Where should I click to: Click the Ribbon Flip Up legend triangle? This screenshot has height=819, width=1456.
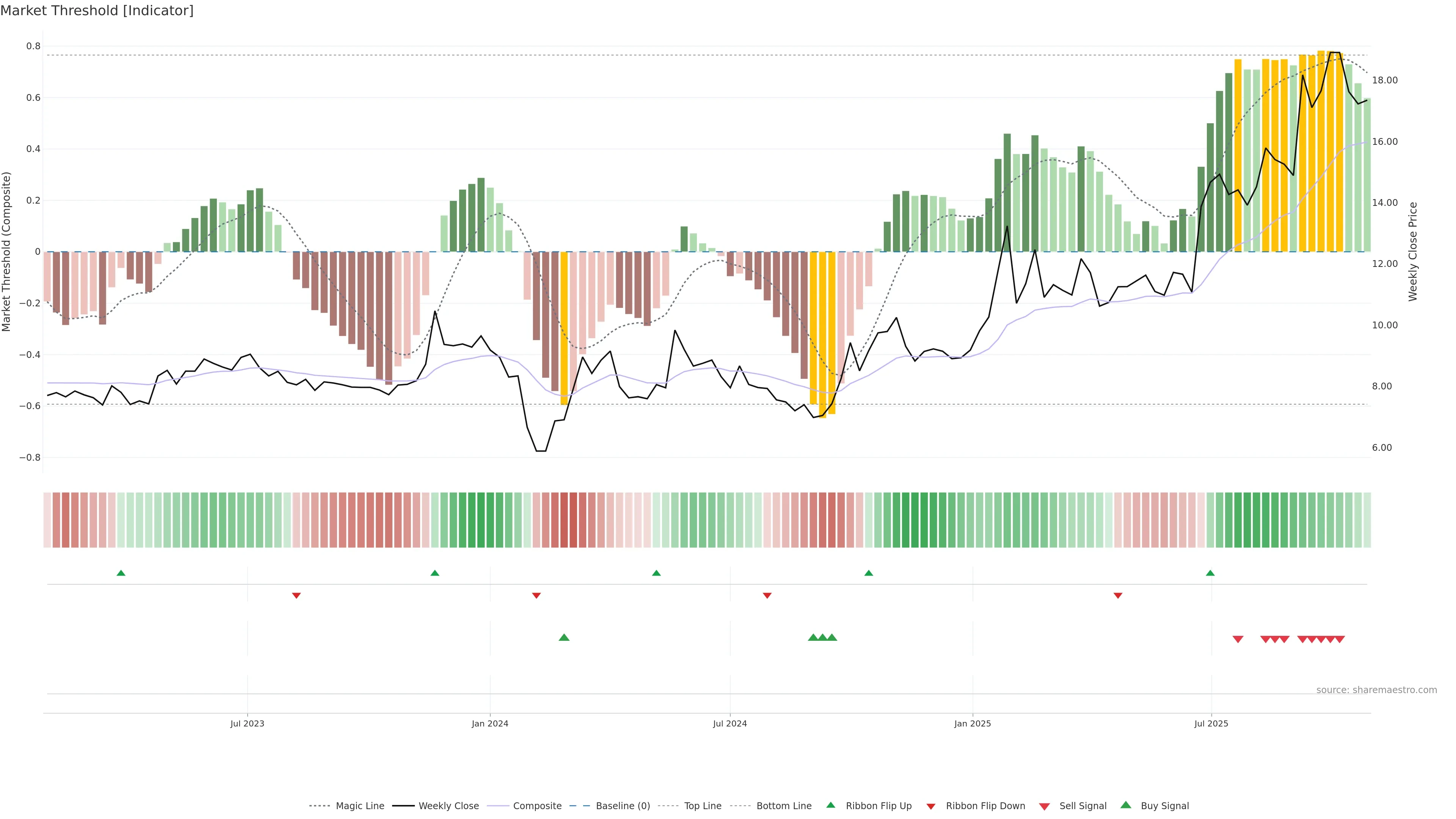(x=831, y=805)
